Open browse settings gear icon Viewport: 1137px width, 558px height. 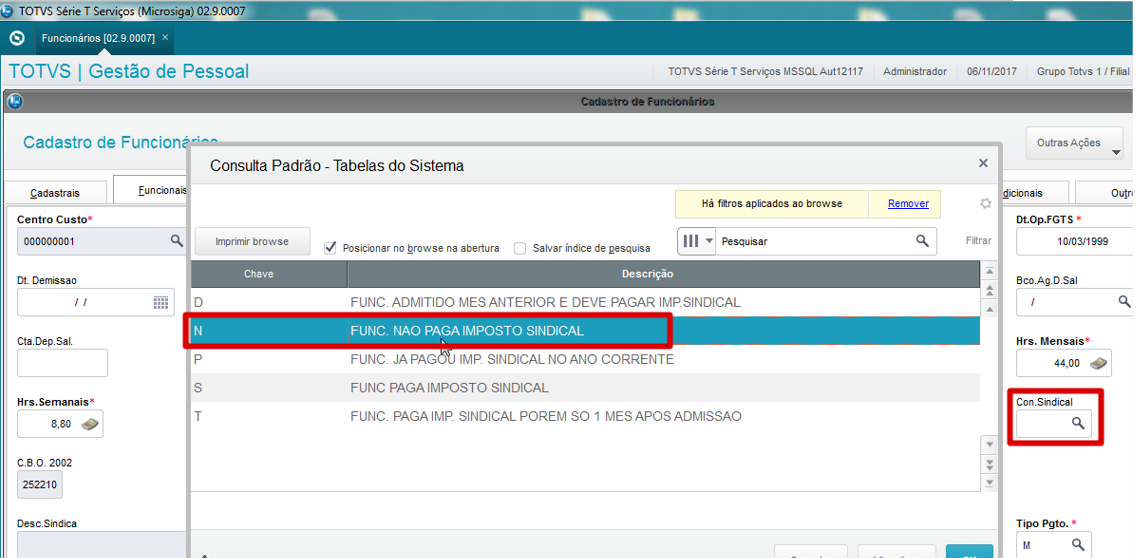[985, 204]
